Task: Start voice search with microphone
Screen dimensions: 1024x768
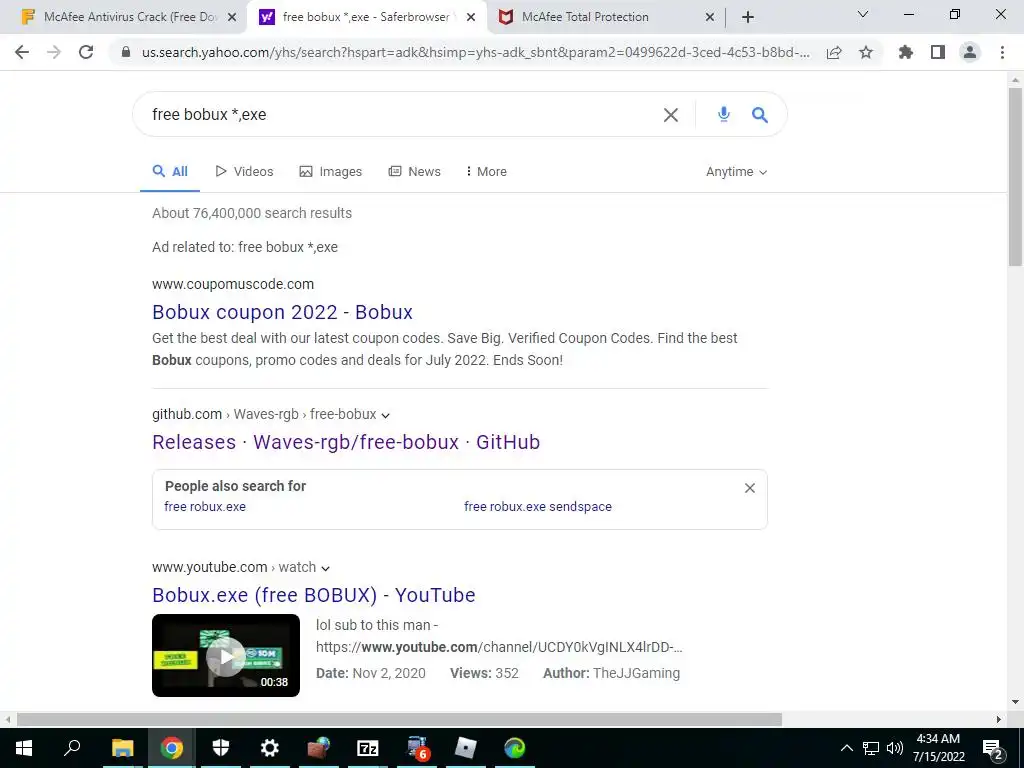Action: (x=724, y=114)
